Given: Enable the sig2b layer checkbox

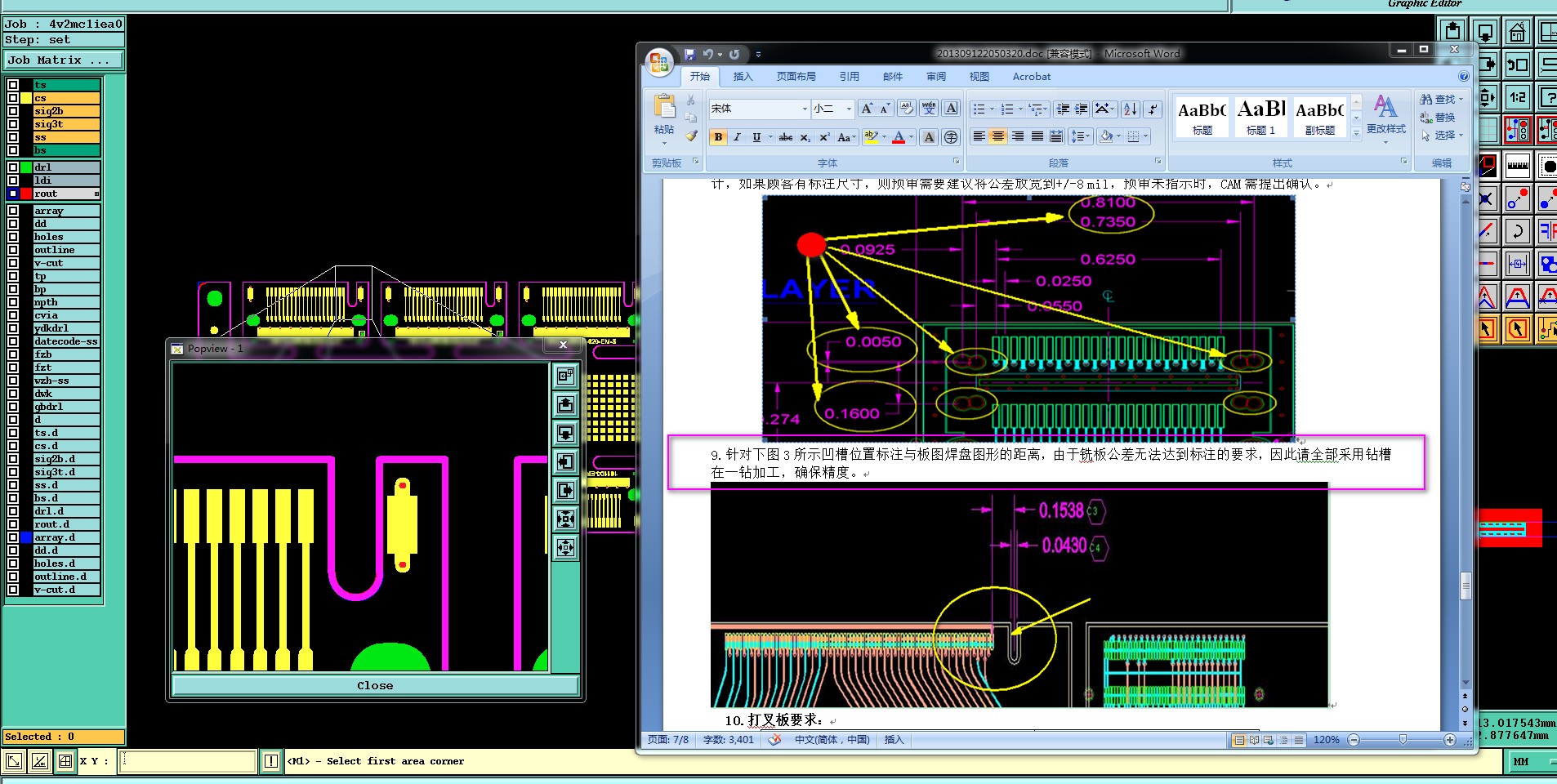Looking at the screenshot, I should coord(13,111).
